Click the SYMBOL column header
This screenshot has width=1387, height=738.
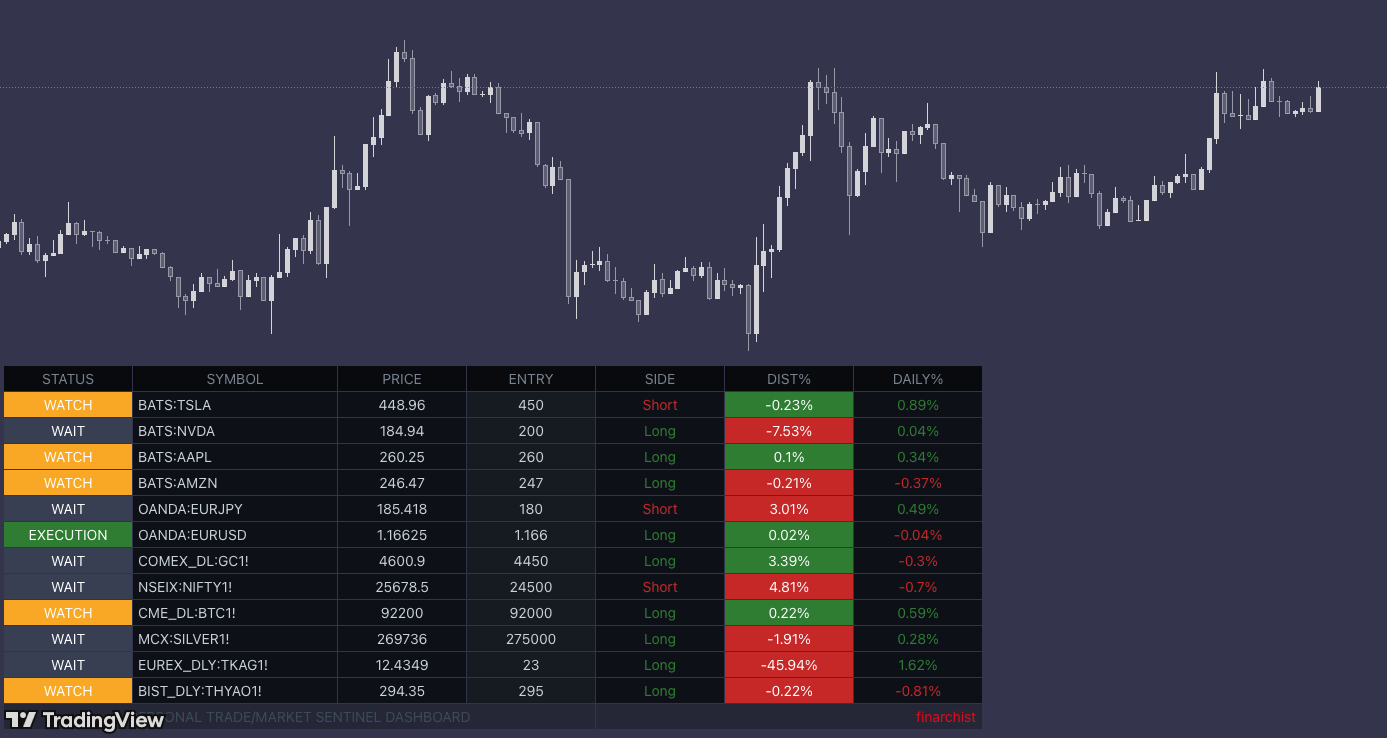(x=234, y=379)
